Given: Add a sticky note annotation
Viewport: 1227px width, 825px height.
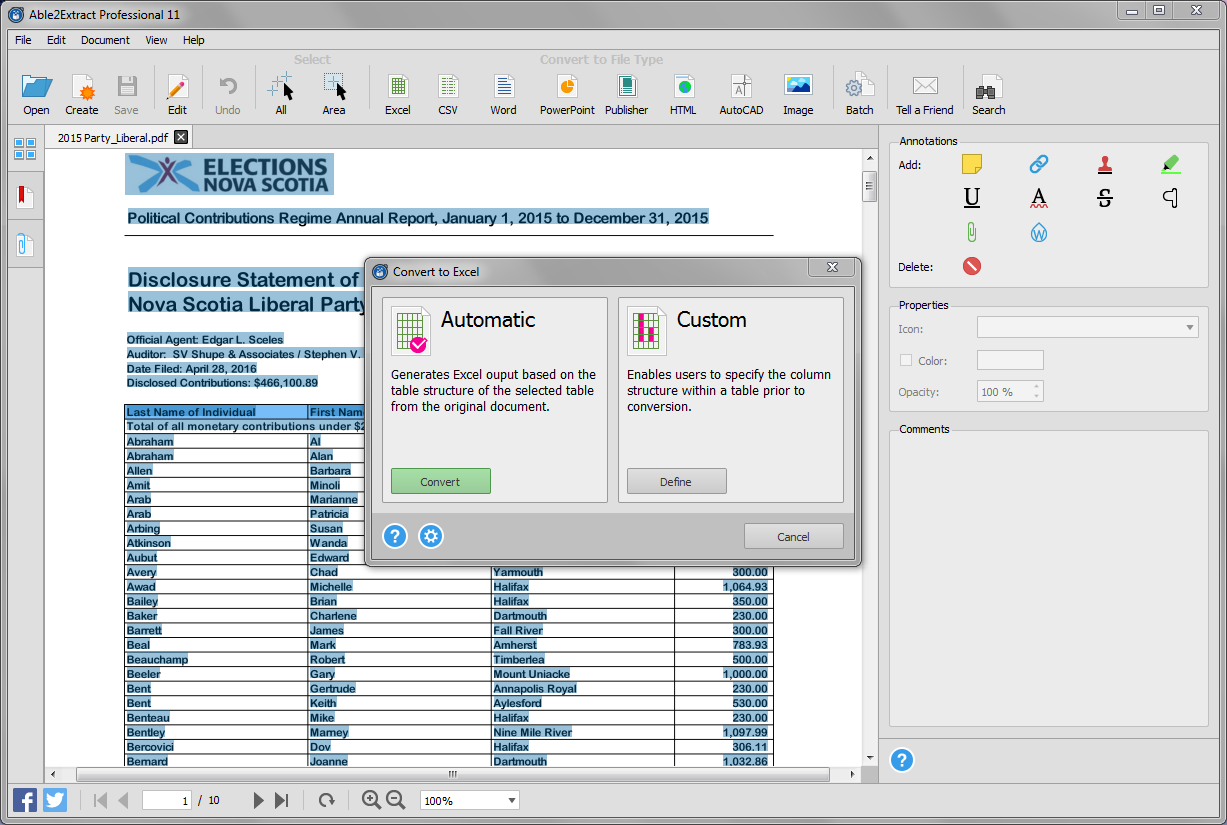Looking at the screenshot, I should pyautogui.click(x=972, y=164).
